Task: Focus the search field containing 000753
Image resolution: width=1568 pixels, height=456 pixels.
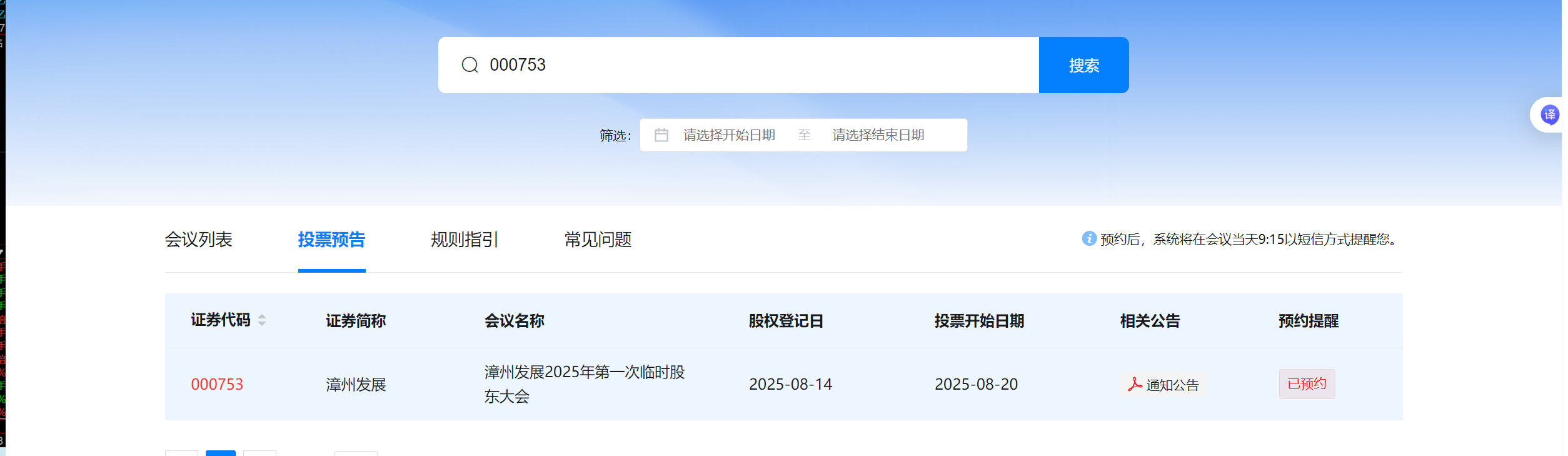Action: 738,65
